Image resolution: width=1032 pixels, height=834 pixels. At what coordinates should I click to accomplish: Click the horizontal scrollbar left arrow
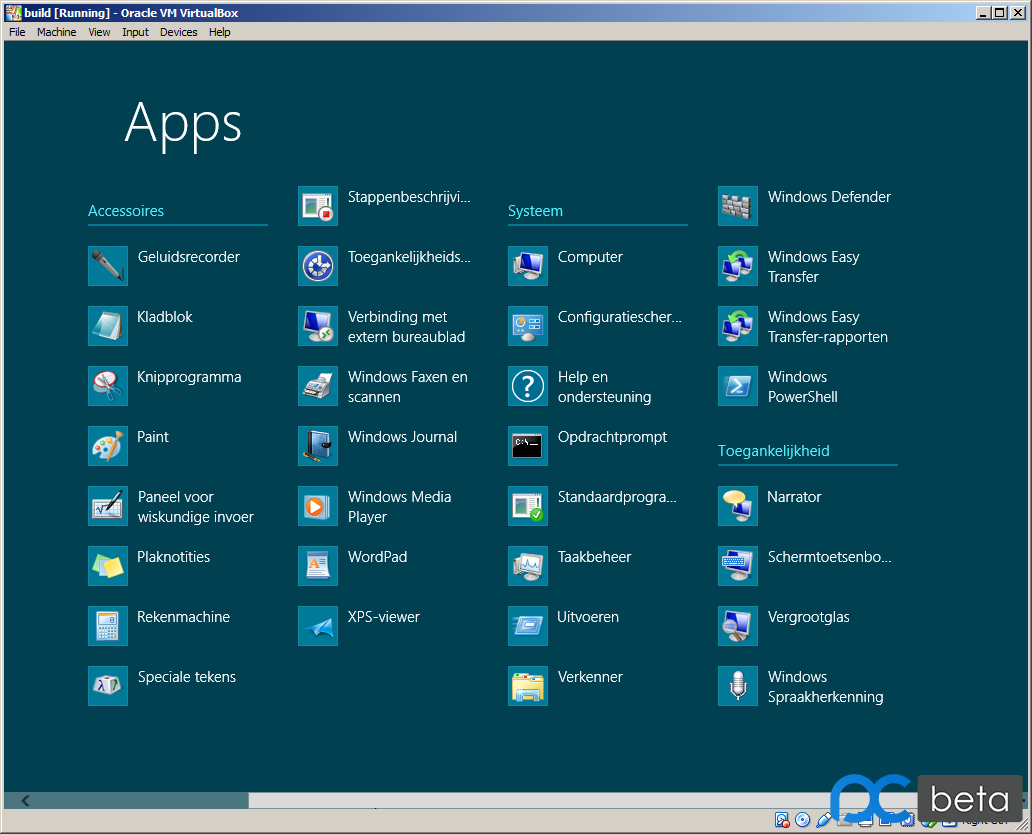click(x=25, y=800)
